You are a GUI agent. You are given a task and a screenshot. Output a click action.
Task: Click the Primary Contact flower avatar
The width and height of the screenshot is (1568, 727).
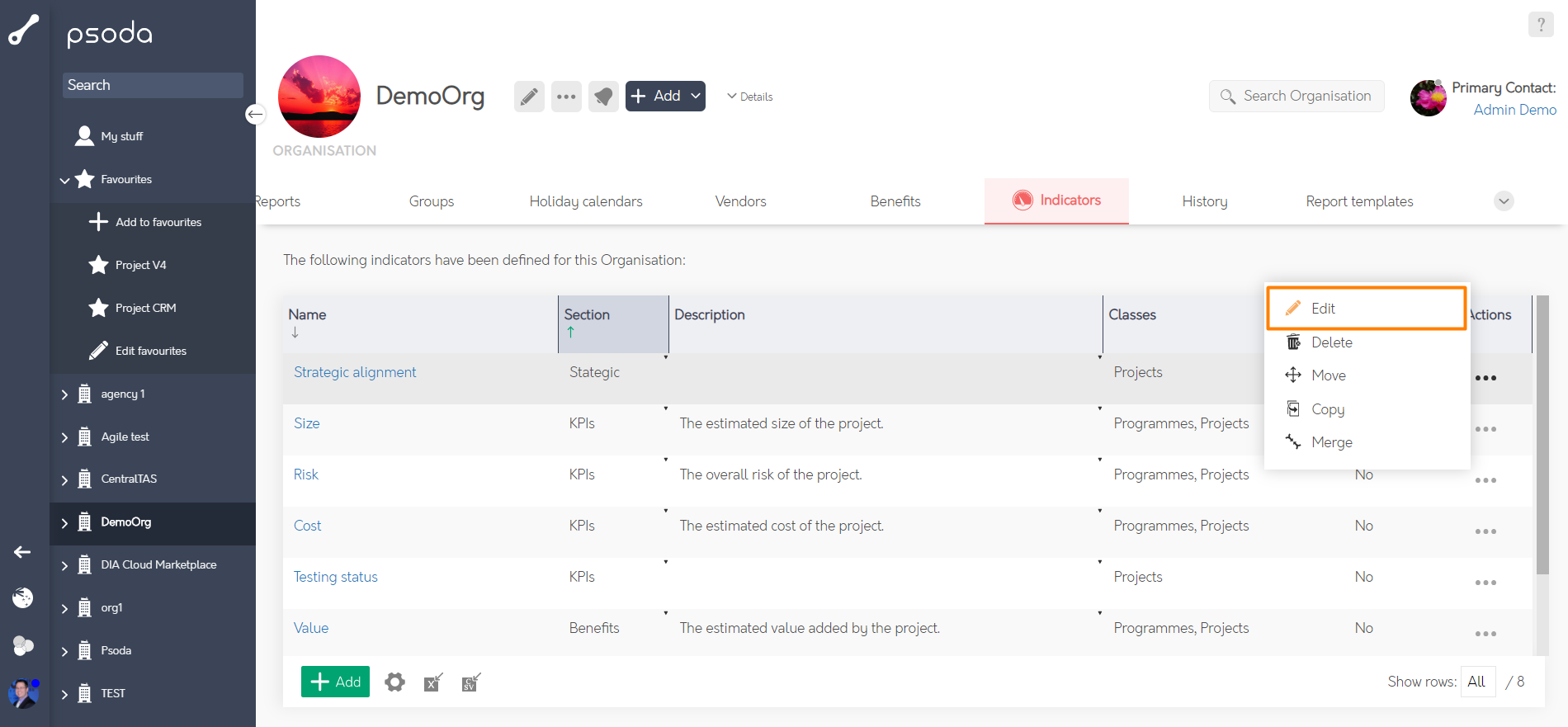pos(1429,98)
